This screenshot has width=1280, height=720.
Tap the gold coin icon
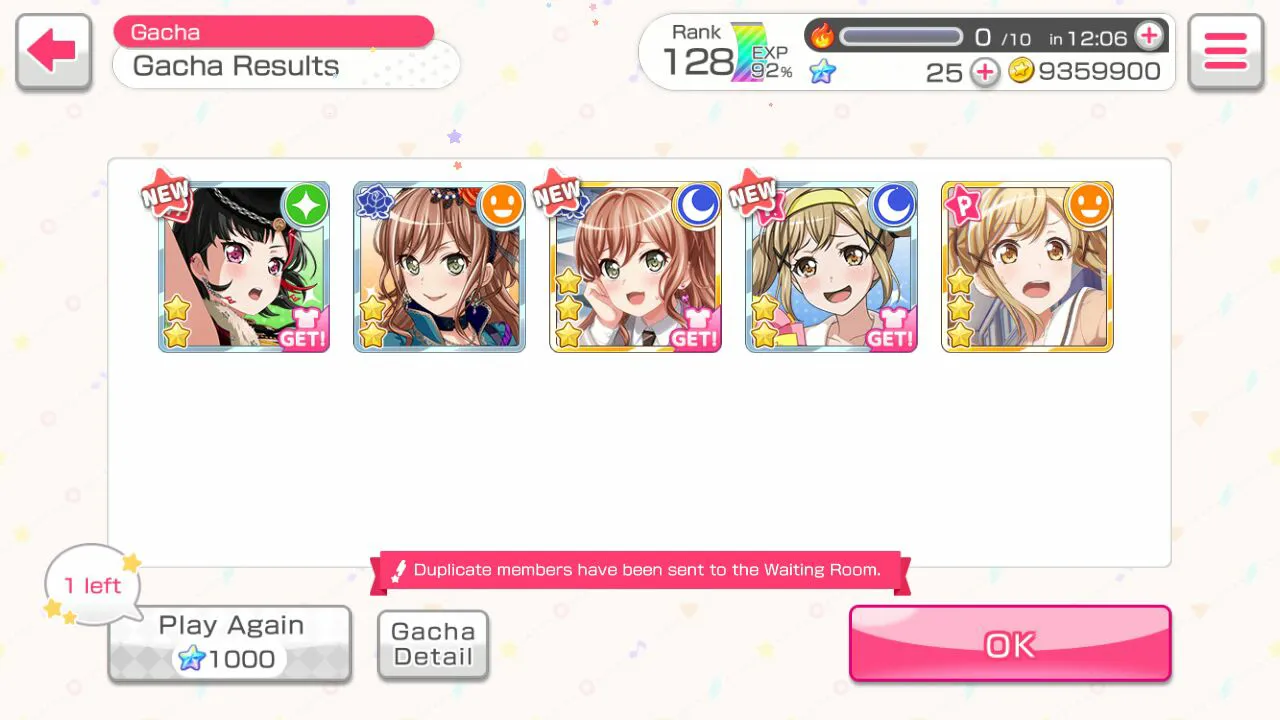[x=1020, y=71]
